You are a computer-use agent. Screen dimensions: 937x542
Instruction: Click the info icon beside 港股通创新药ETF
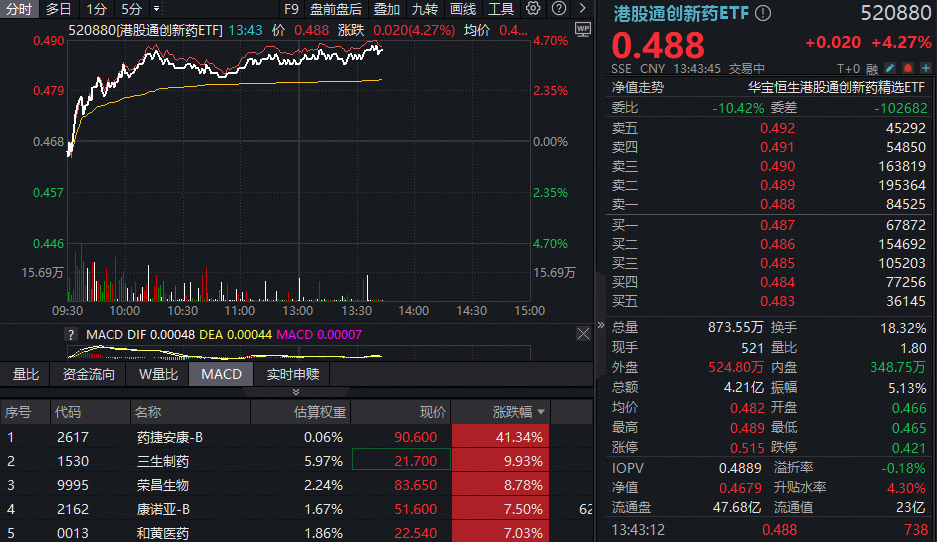point(763,13)
